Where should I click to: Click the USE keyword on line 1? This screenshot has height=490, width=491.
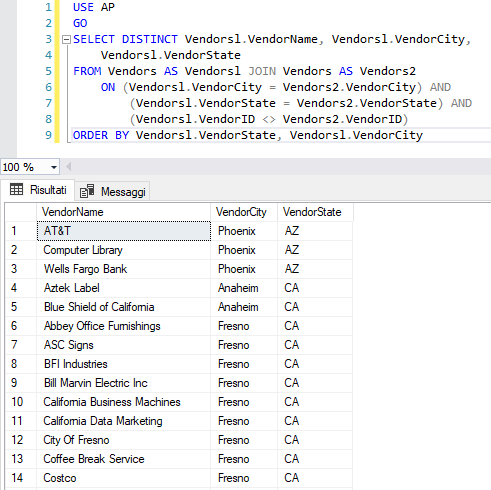[x=83, y=7]
